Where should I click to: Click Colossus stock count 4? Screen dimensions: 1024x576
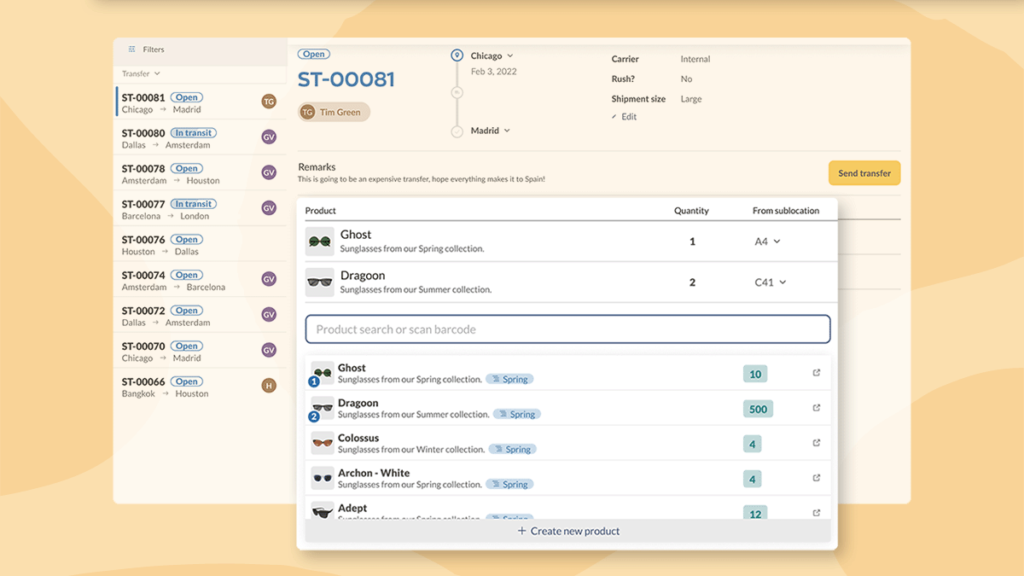coord(752,444)
